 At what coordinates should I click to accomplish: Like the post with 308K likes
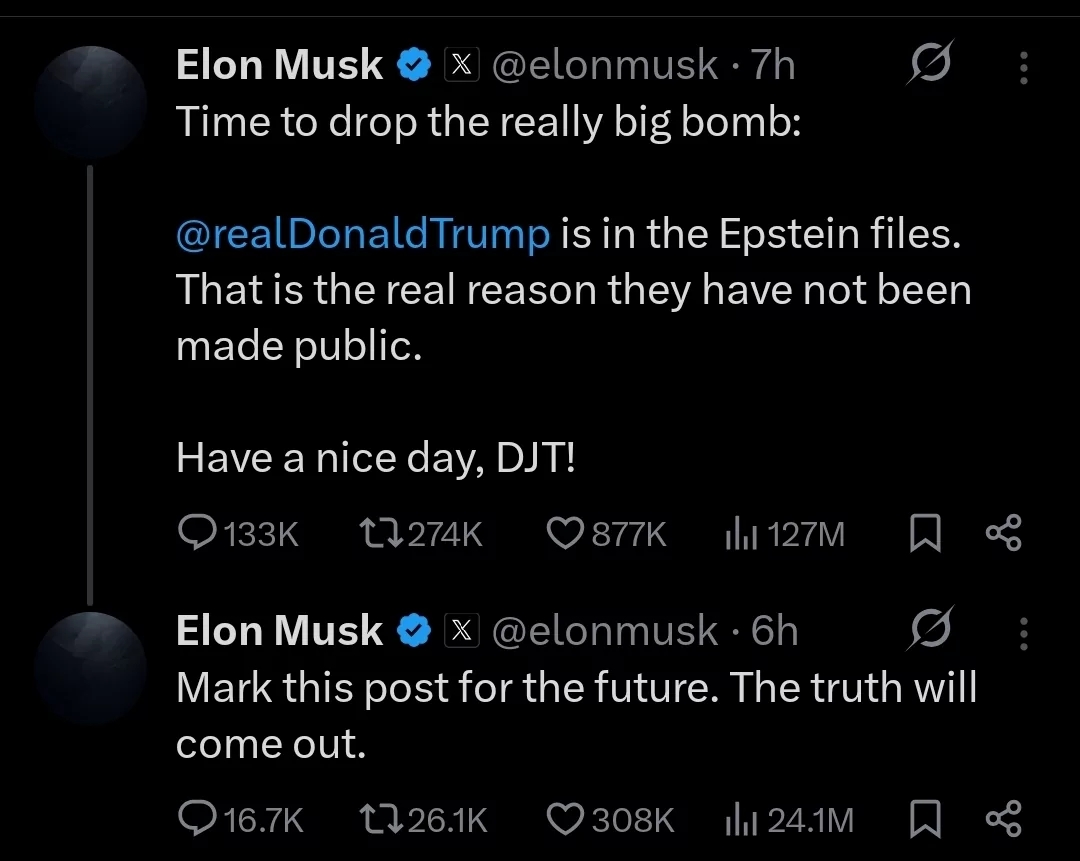[x=610, y=820]
